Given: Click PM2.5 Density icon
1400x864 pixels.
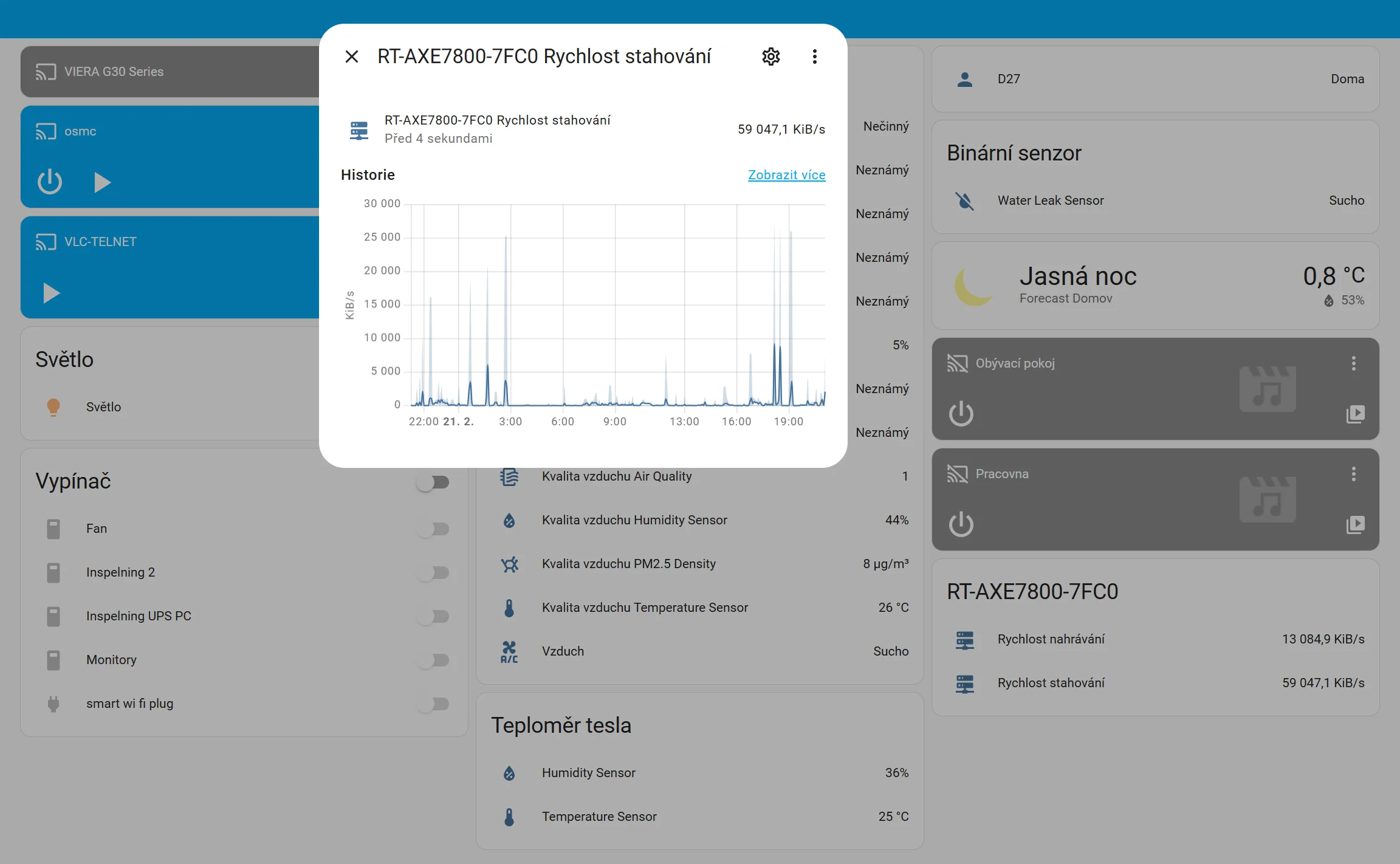Looking at the screenshot, I should click(509, 564).
